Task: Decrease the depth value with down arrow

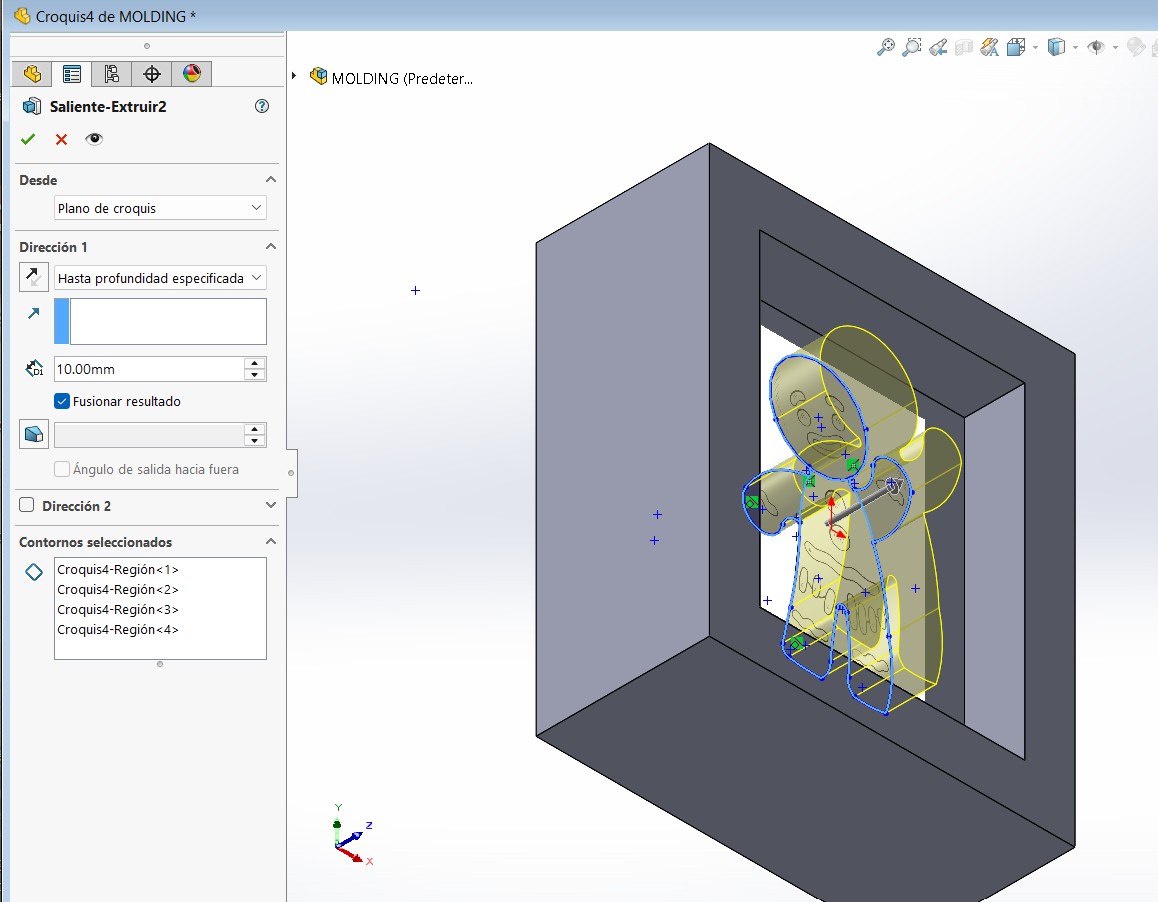Action: (255, 375)
